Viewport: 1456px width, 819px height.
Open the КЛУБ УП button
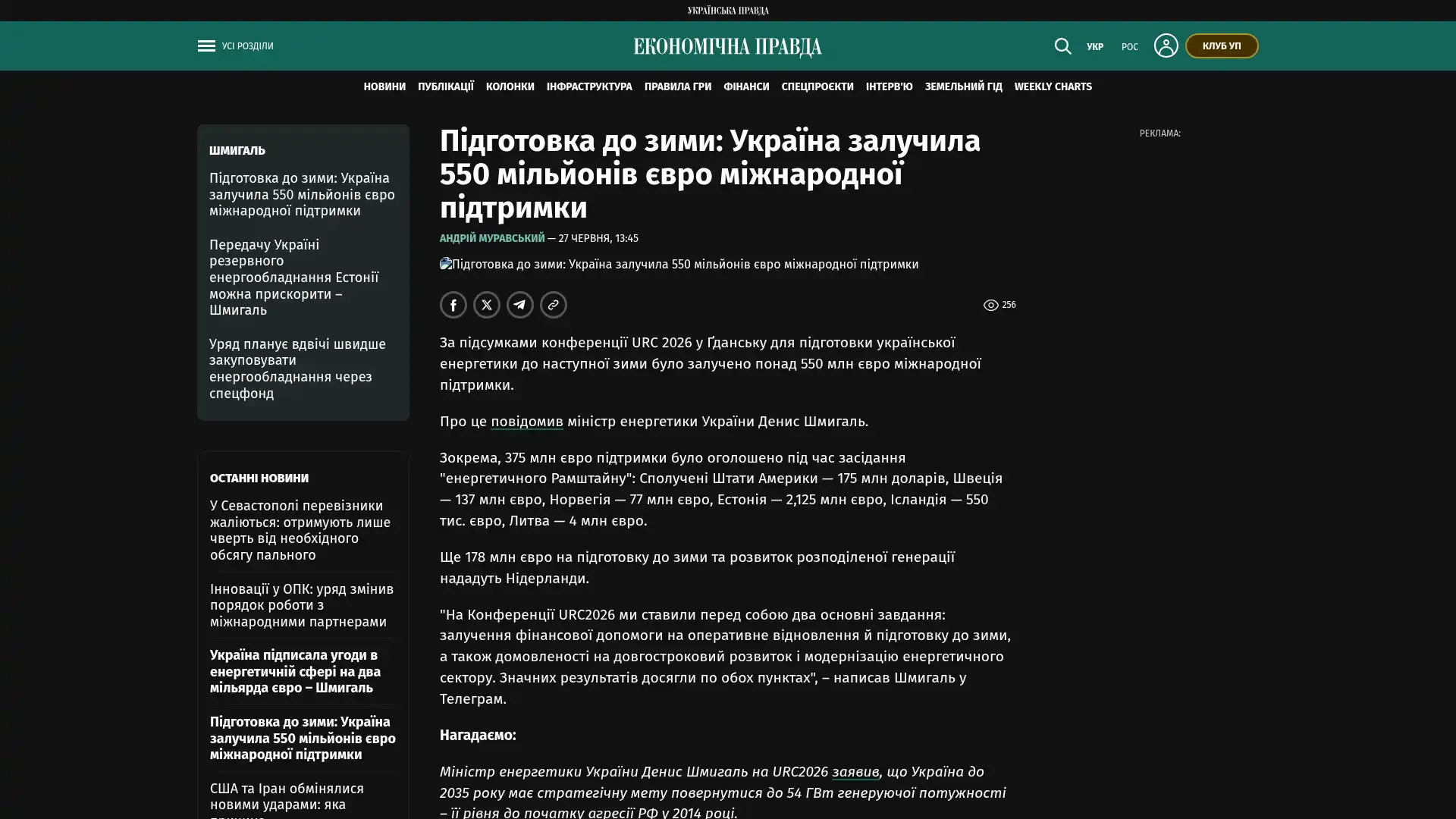(x=1221, y=46)
